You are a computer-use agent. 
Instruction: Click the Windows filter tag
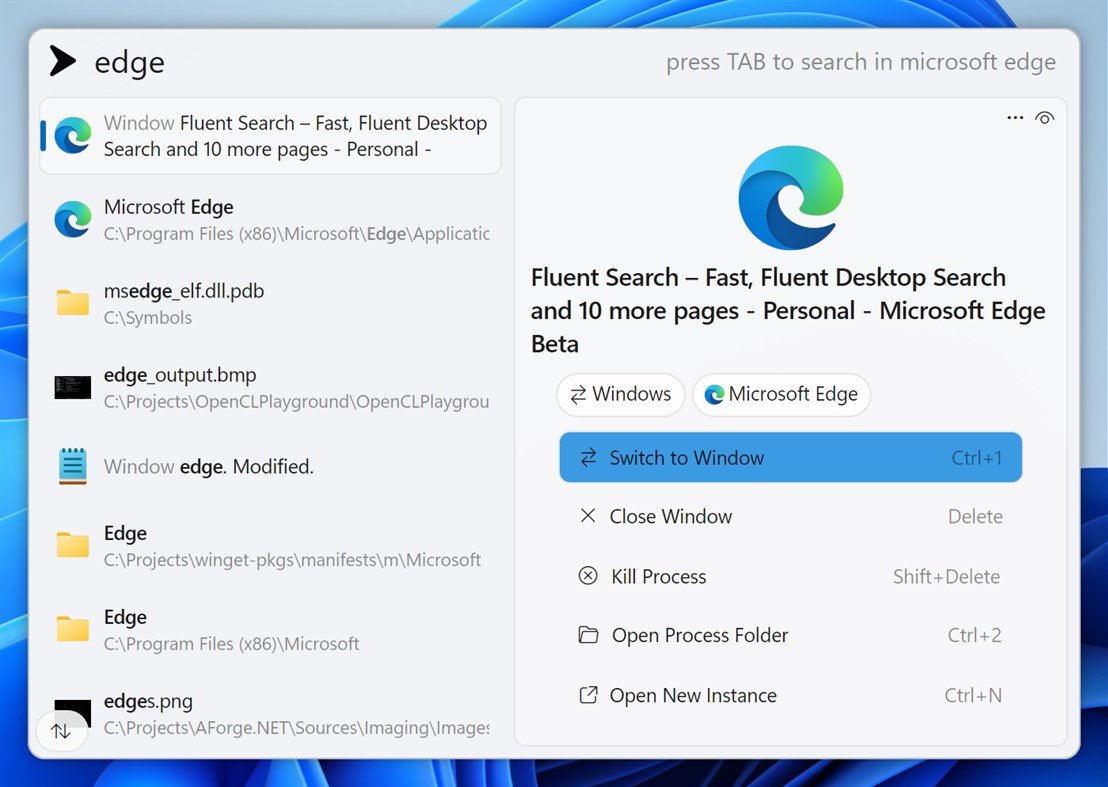click(x=620, y=395)
